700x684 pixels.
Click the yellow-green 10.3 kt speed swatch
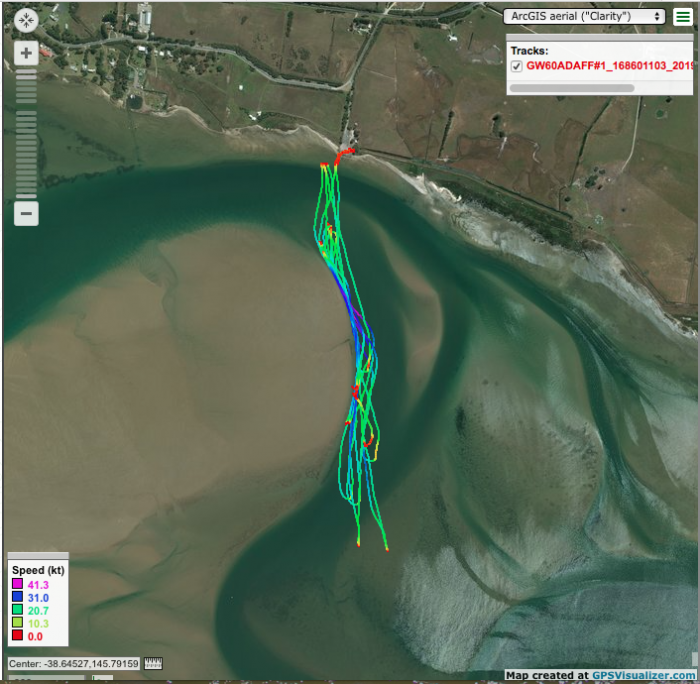click(17, 623)
